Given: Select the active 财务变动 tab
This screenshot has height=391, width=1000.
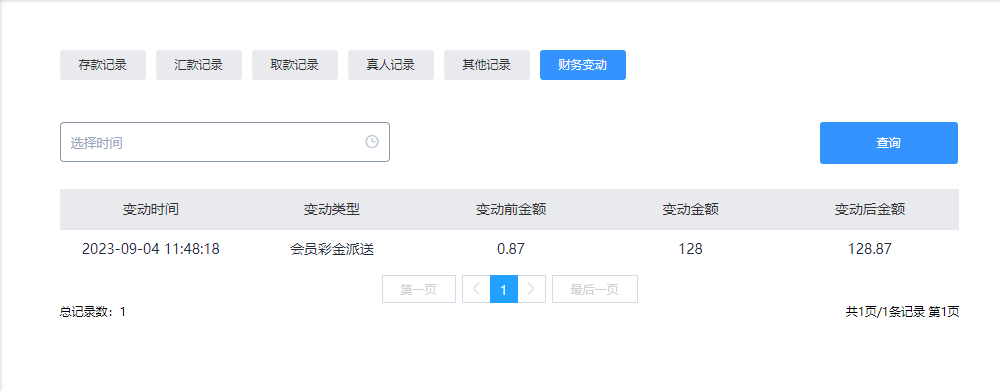Looking at the screenshot, I should 583,65.
